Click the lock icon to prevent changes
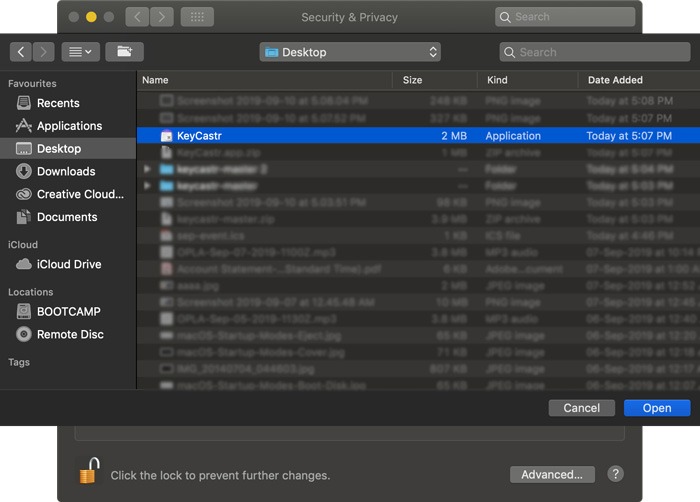The width and height of the screenshot is (700, 502). click(89, 471)
